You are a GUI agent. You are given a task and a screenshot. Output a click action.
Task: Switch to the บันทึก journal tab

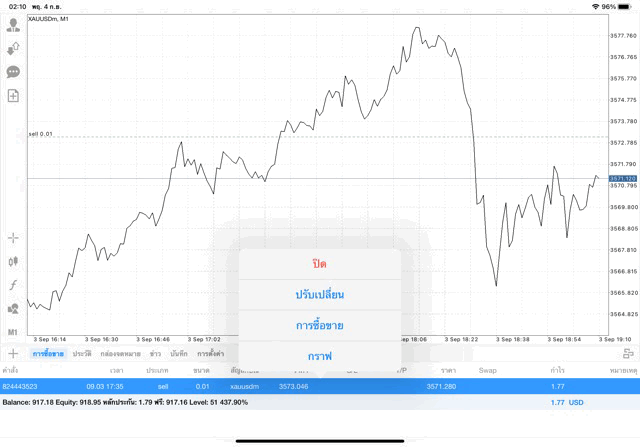tap(179, 354)
